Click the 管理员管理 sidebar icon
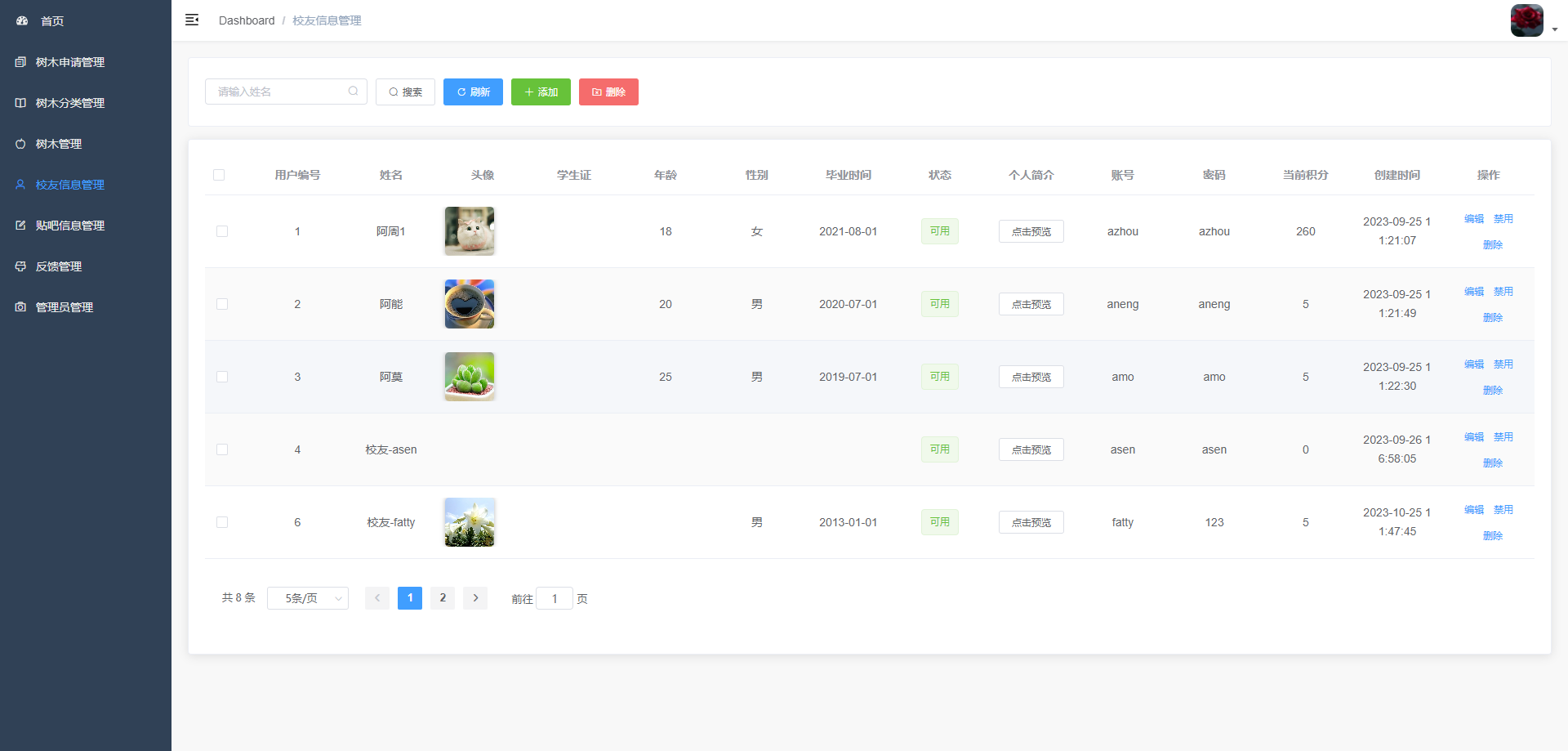Viewport: 1568px width, 751px height. click(x=20, y=307)
